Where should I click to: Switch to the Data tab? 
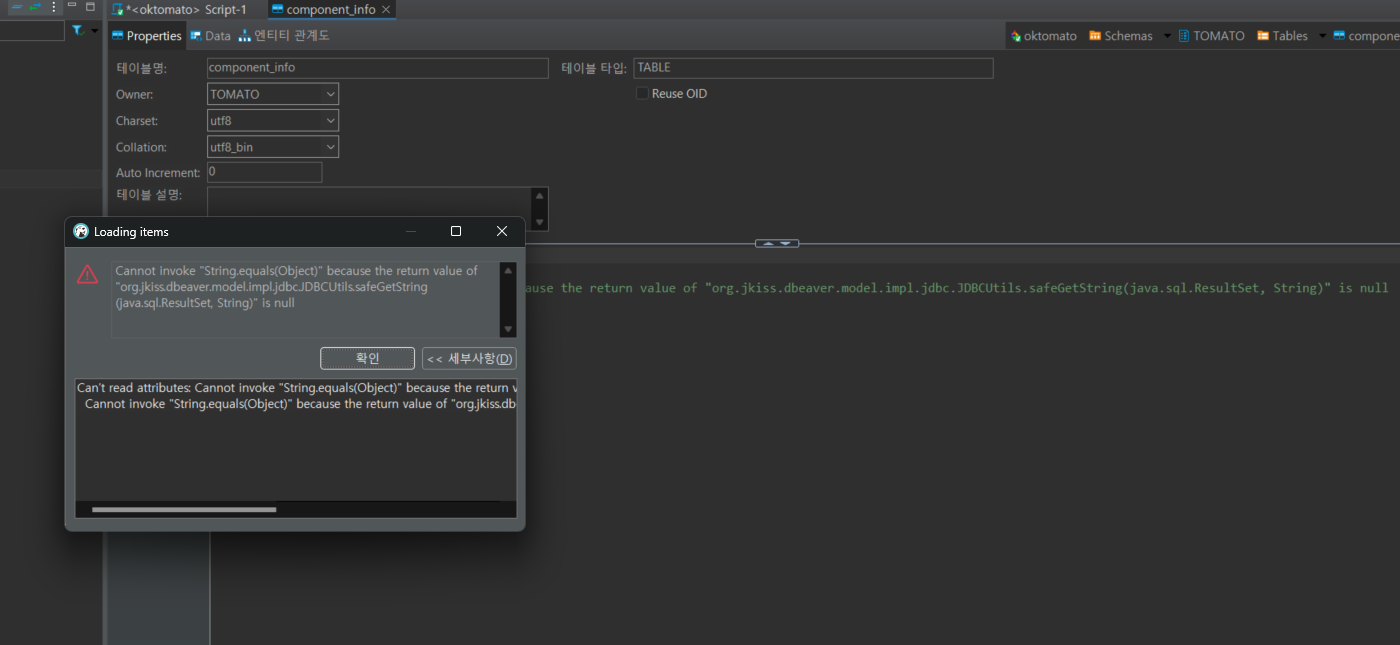[x=211, y=36]
